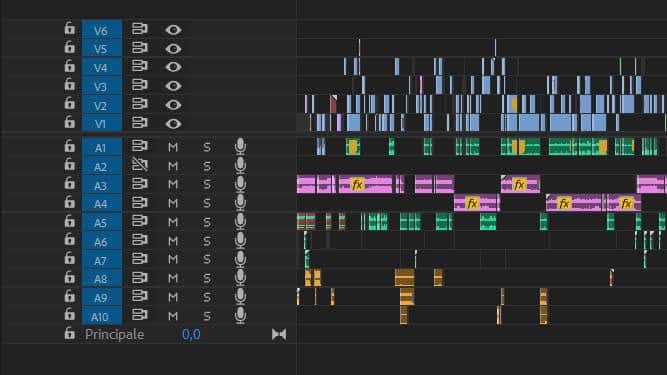Image resolution: width=667 pixels, height=375 pixels.
Task: Enable voice-over record on track A6
Action: (240, 240)
